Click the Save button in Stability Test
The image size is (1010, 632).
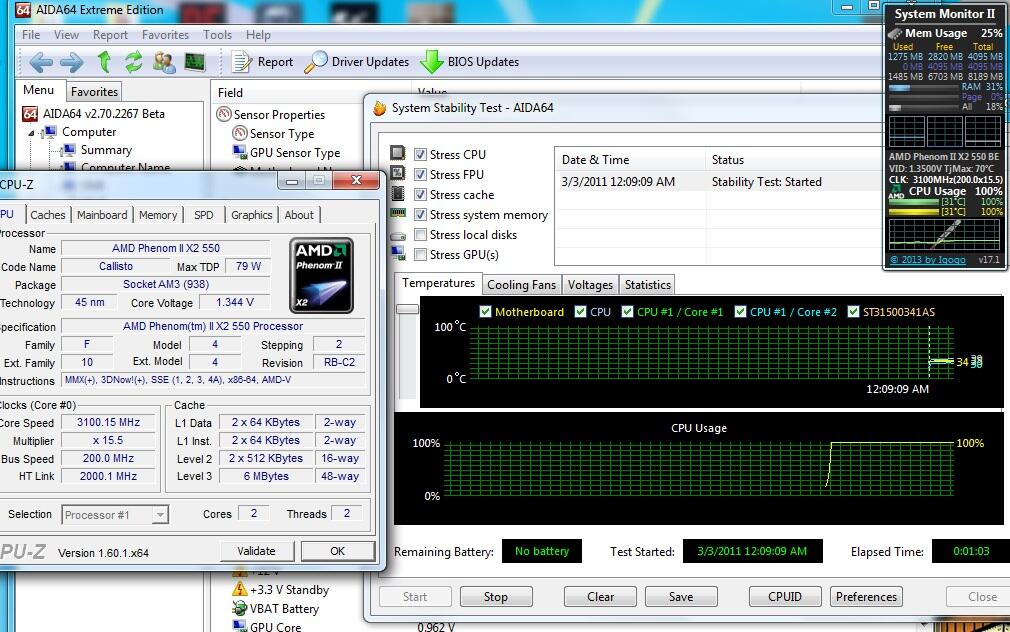coord(681,597)
